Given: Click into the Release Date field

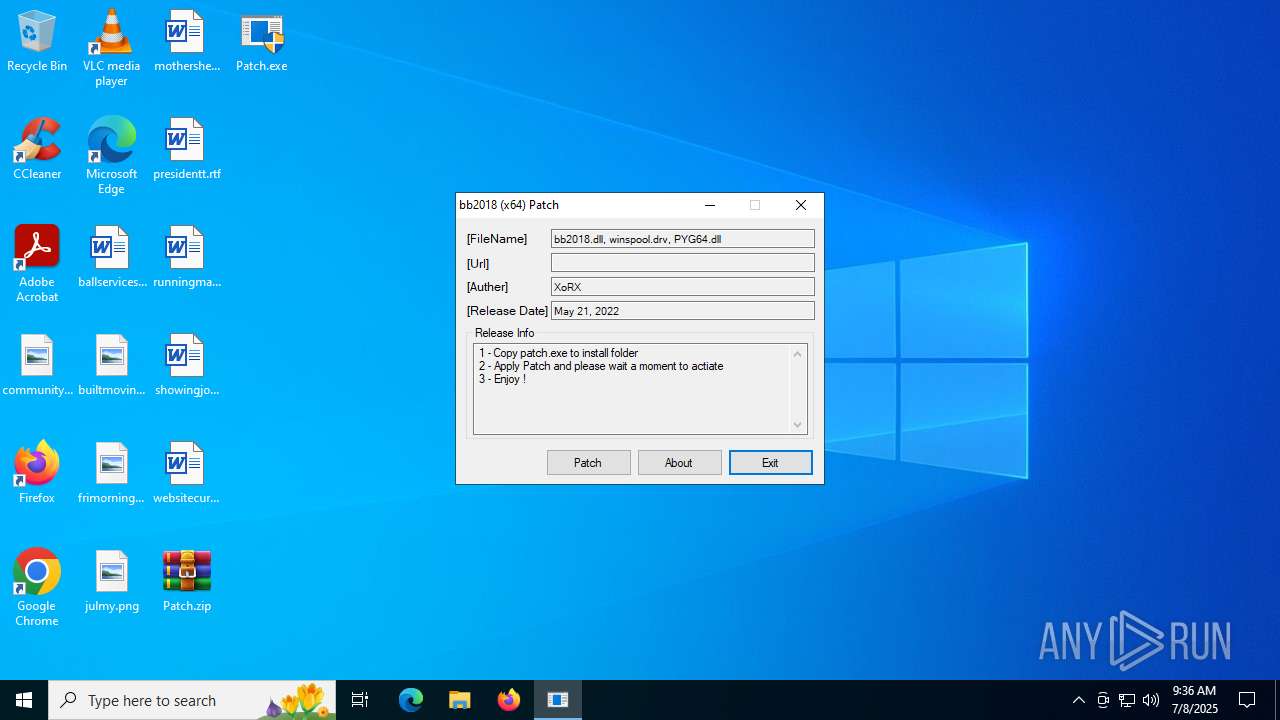Looking at the screenshot, I should (682, 311).
